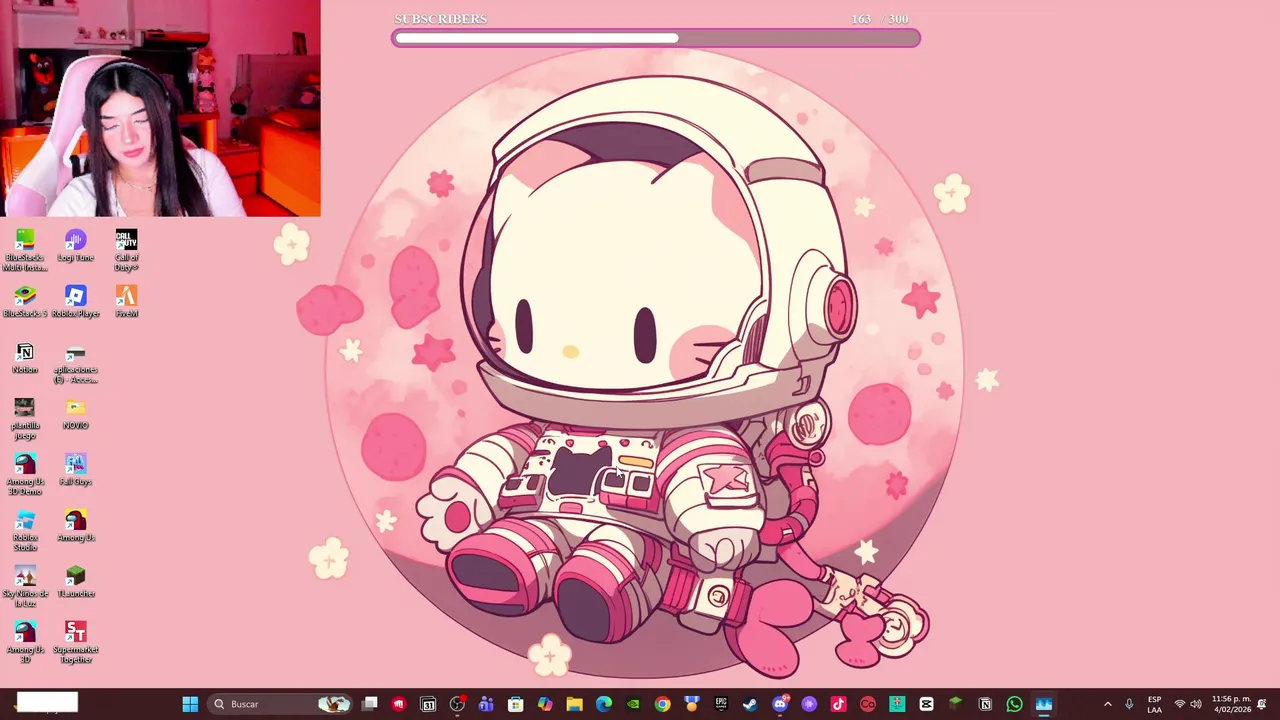This screenshot has height=720, width=1280.
Task: Open Steam from the taskbar
Action: [x=750, y=704]
